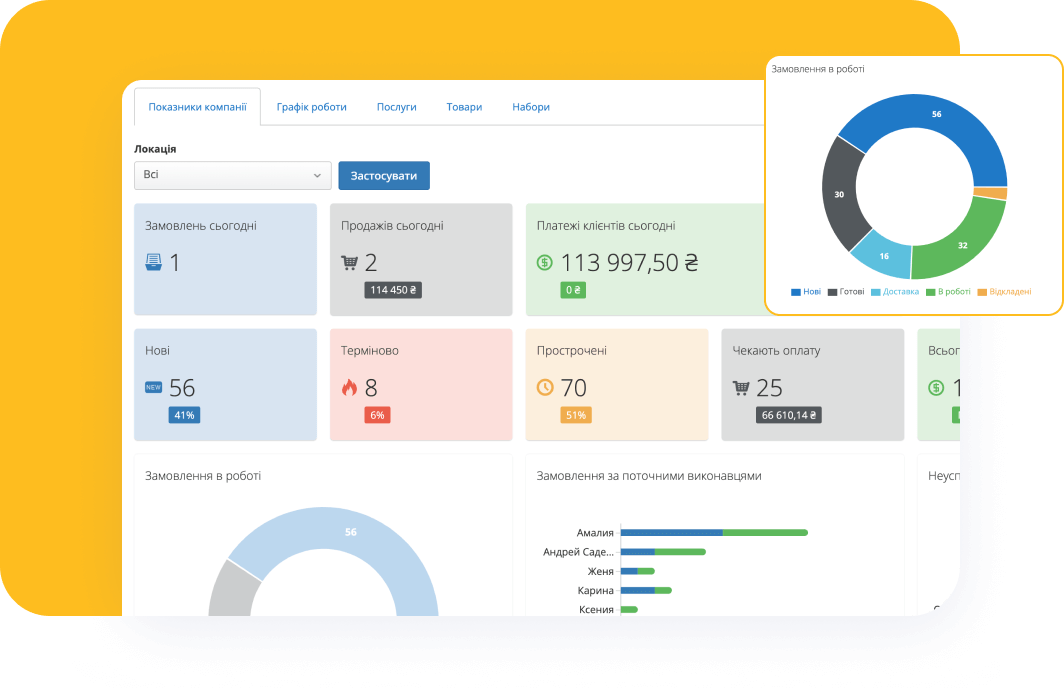
Task: Click the clock icon in Прострочені card
Action: [545, 388]
